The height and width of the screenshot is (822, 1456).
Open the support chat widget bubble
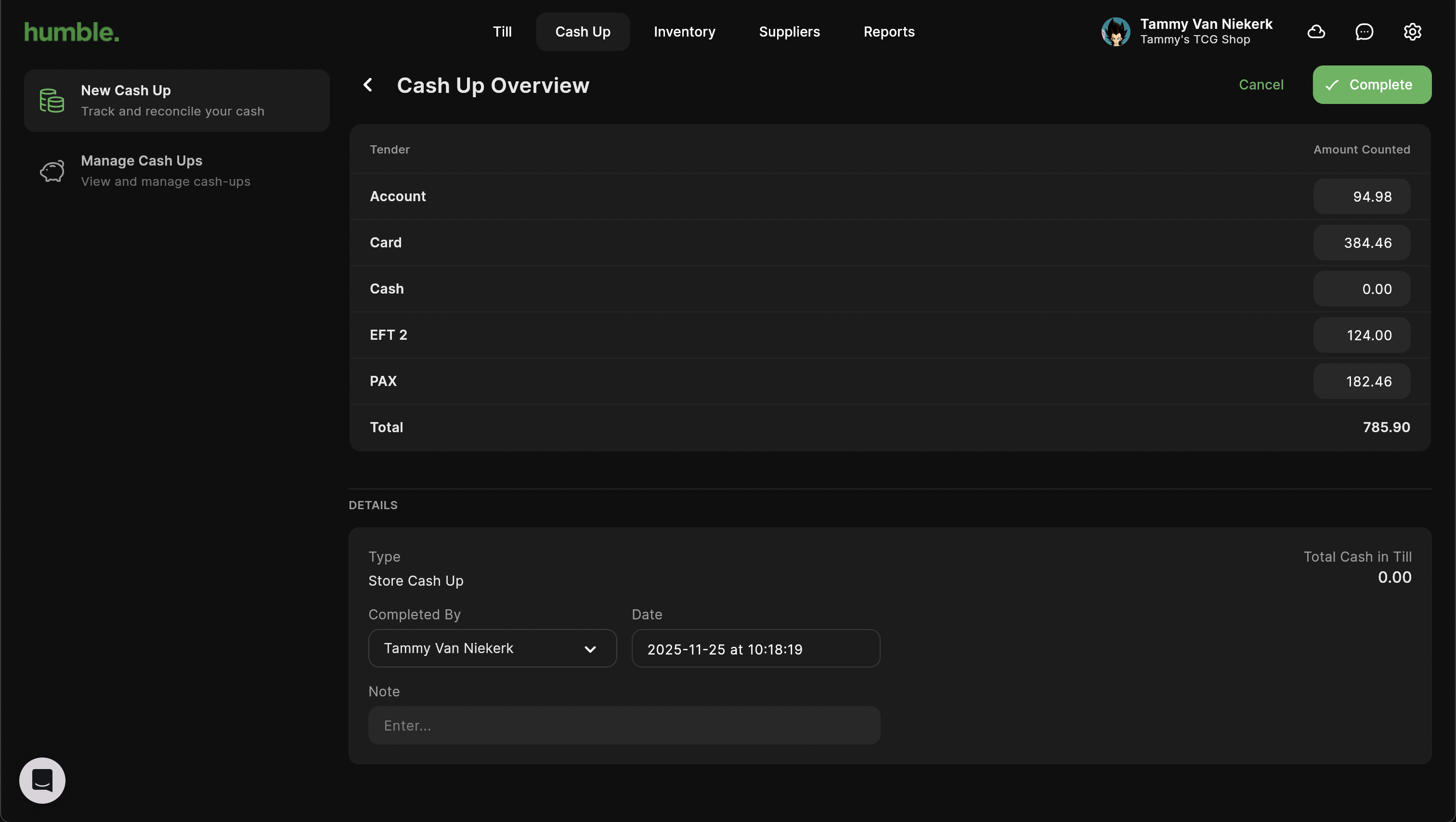click(x=42, y=780)
